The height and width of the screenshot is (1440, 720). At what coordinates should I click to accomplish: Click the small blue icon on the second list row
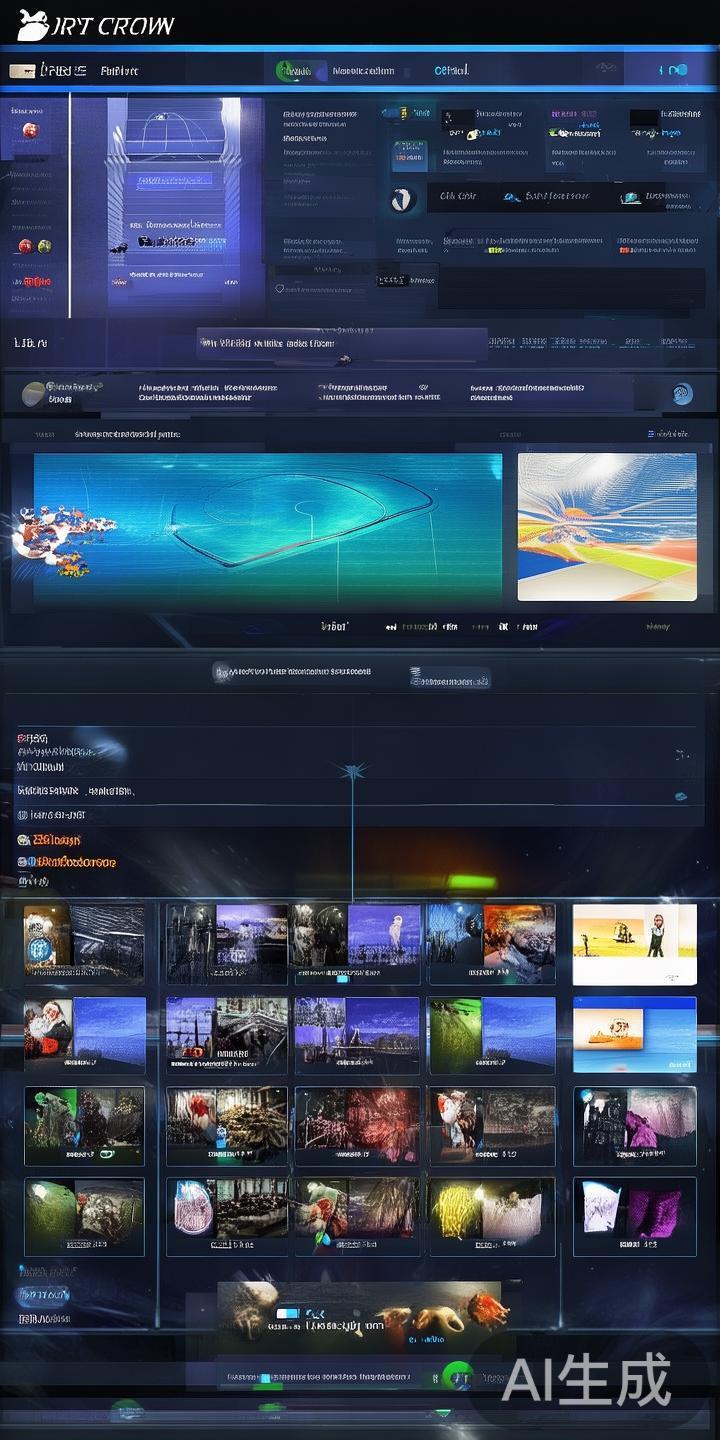(681, 796)
